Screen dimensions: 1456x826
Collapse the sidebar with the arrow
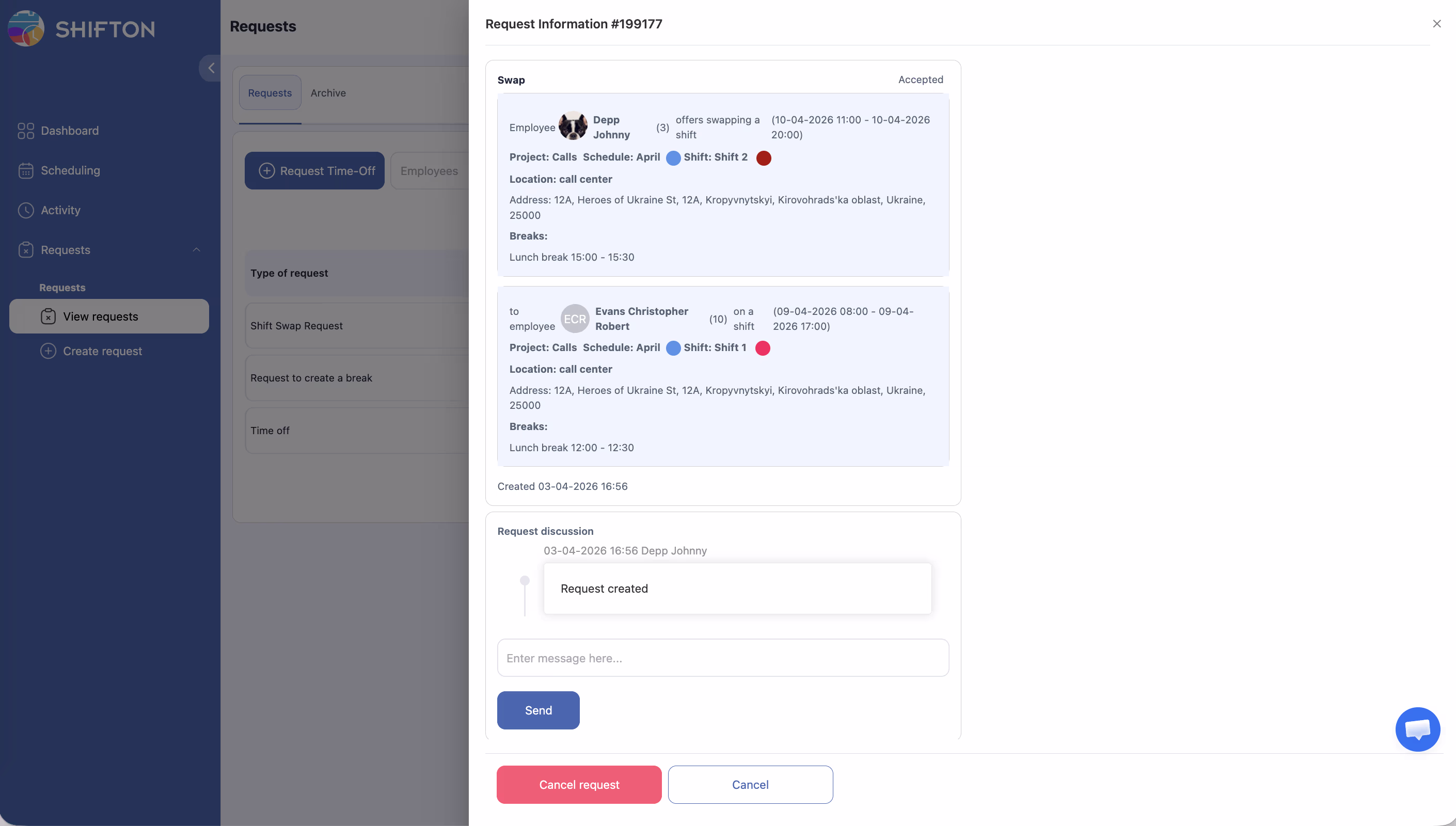[x=211, y=68]
